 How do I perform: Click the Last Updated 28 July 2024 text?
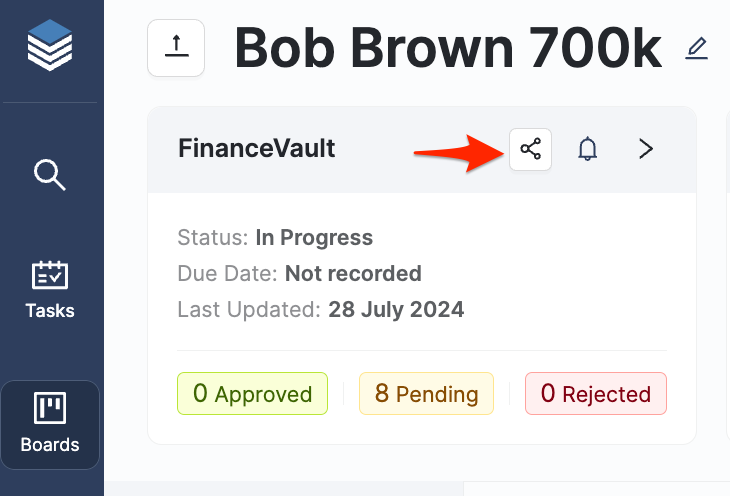(x=396, y=309)
